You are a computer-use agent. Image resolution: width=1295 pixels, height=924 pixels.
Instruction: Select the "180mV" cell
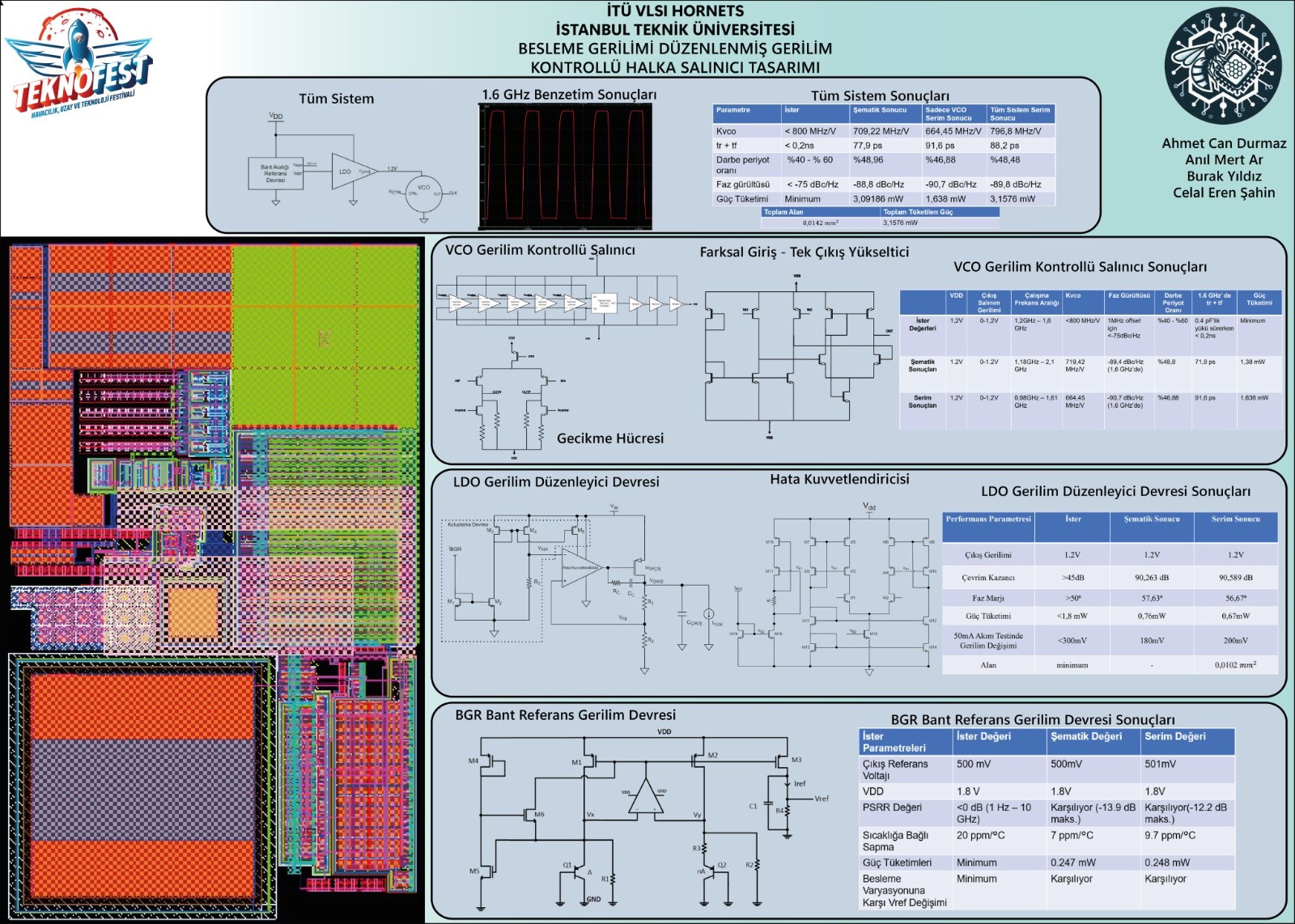coord(1151,641)
